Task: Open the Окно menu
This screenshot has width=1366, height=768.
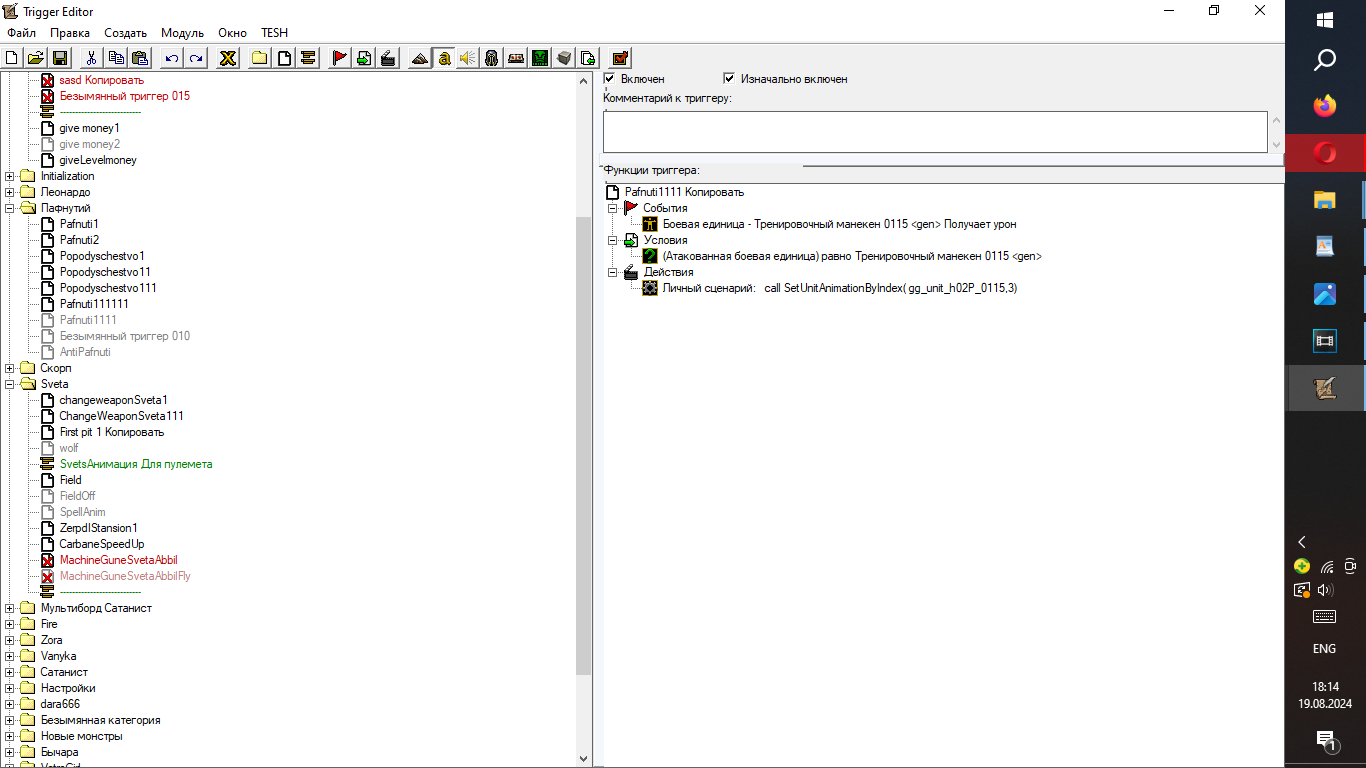Action: 232,33
